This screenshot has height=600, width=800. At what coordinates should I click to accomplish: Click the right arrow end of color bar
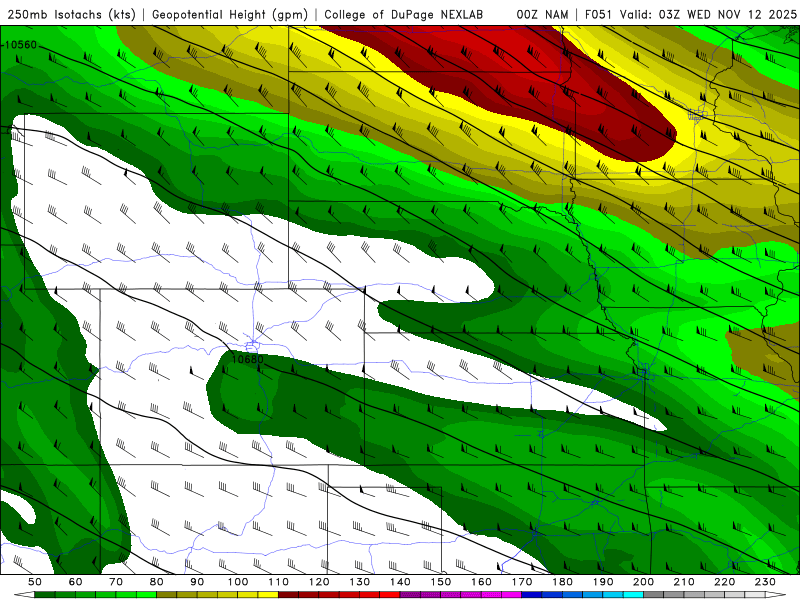[776, 595]
